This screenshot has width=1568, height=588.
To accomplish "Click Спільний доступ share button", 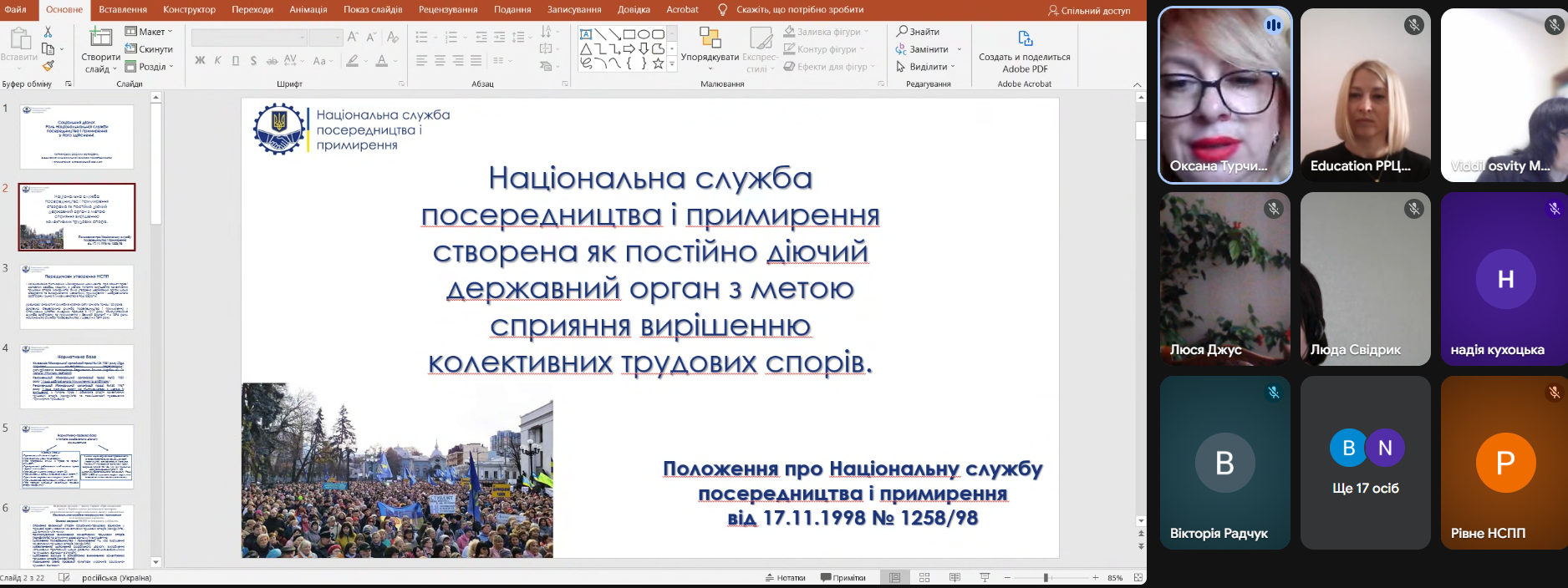I will click(1089, 11).
